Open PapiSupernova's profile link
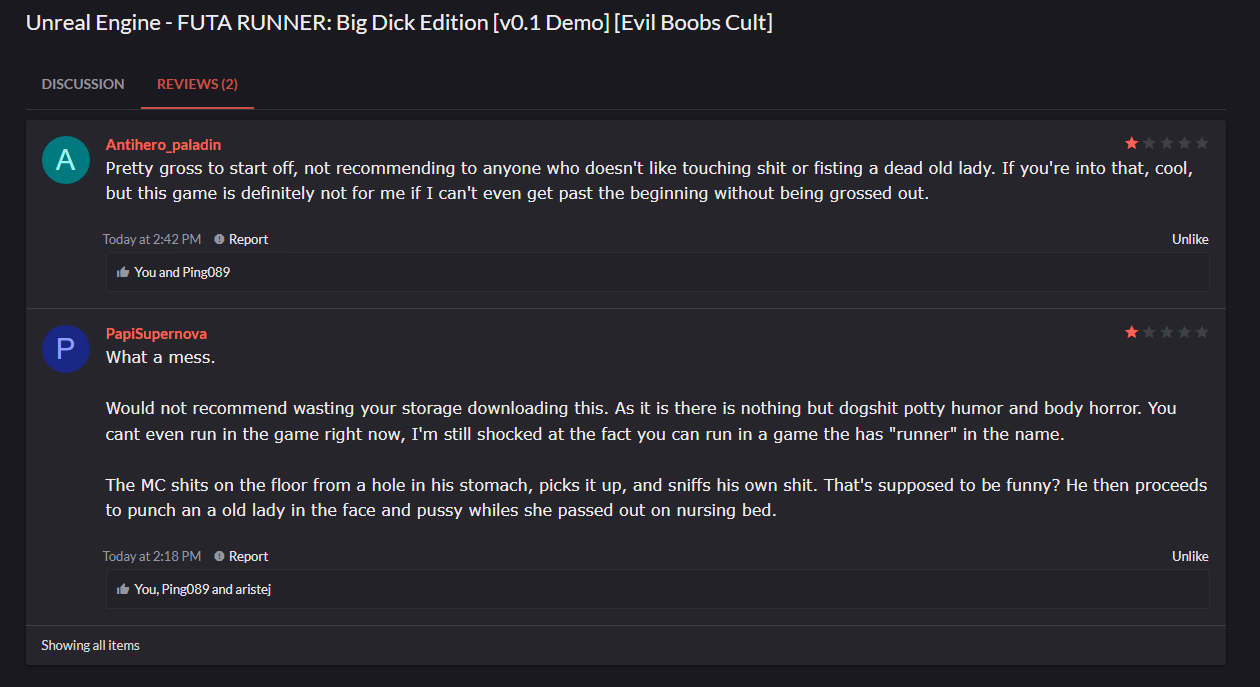Viewport: 1260px width, 687px height. point(156,334)
